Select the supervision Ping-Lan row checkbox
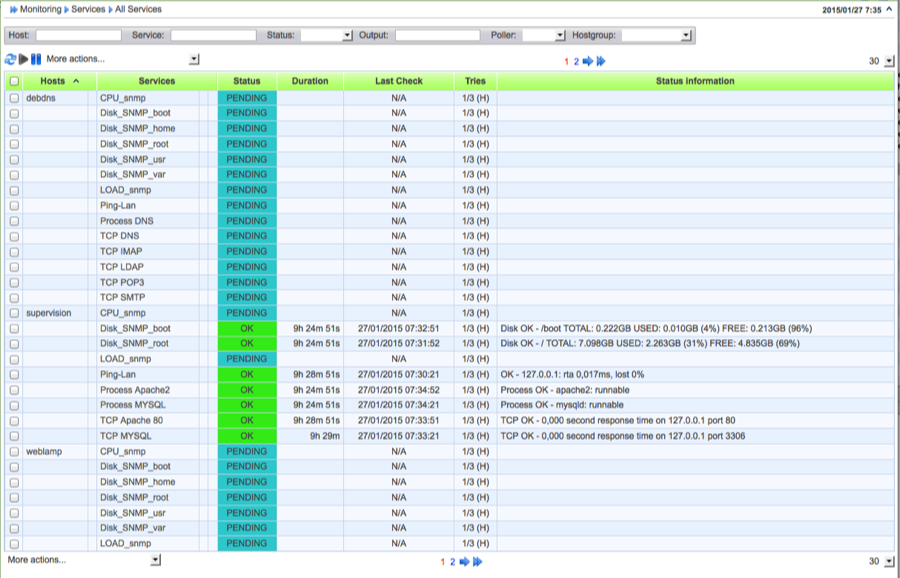Viewport: 900px width, 578px height. [14, 374]
